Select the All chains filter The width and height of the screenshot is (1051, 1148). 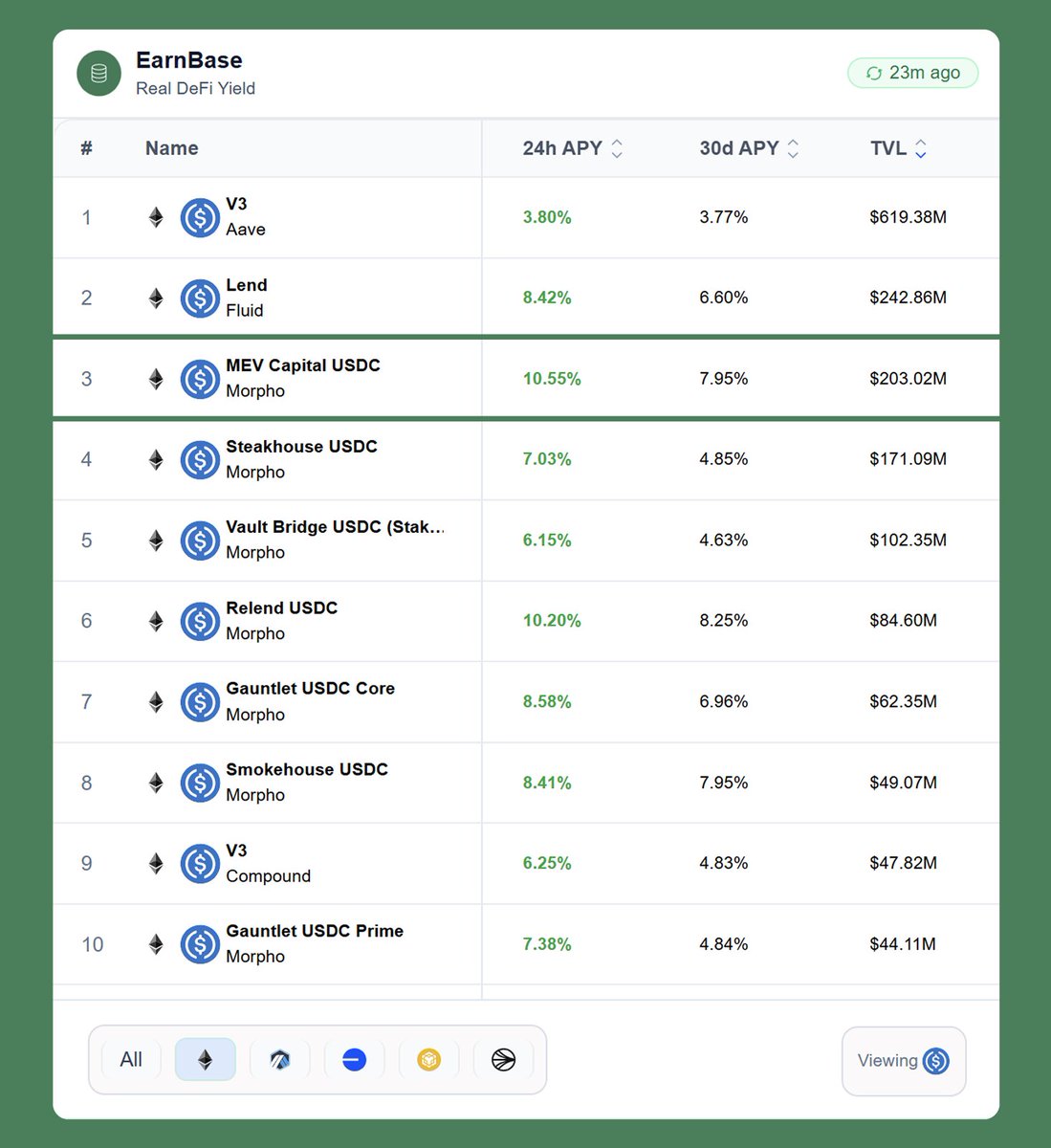[131, 1060]
